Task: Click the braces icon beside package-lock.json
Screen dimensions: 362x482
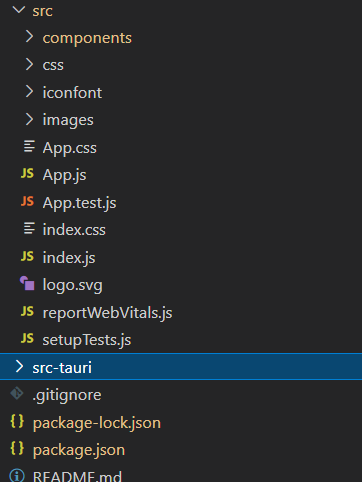Action: (x=17, y=421)
